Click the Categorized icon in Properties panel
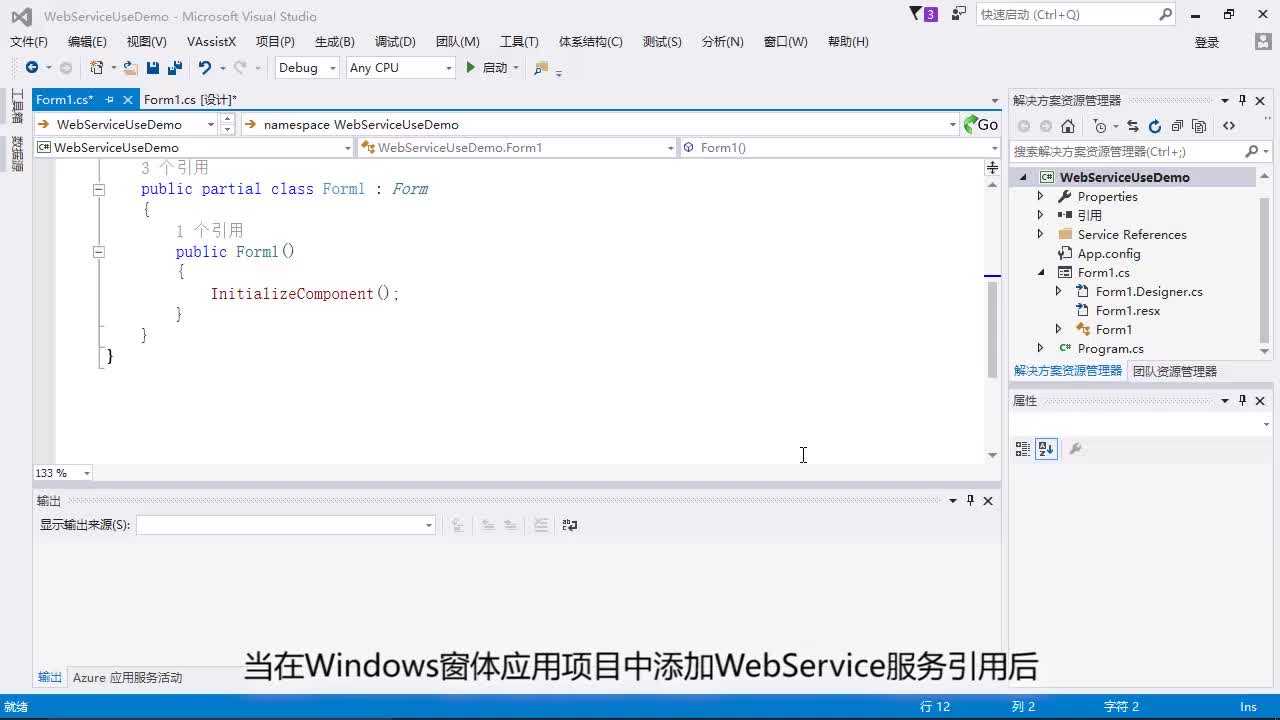Screen dimensions: 1280x720 pyautogui.click(x=1022, y=449)
